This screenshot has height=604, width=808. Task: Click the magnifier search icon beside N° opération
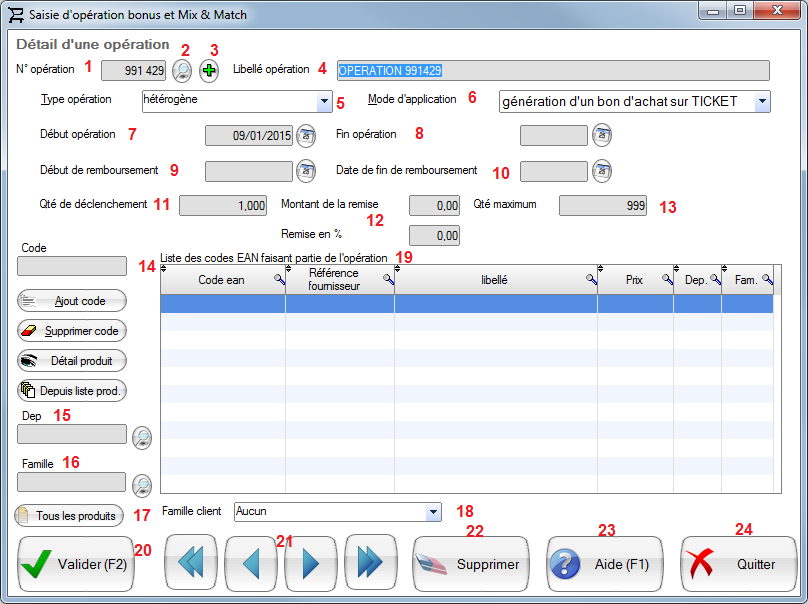pos(182,70)
